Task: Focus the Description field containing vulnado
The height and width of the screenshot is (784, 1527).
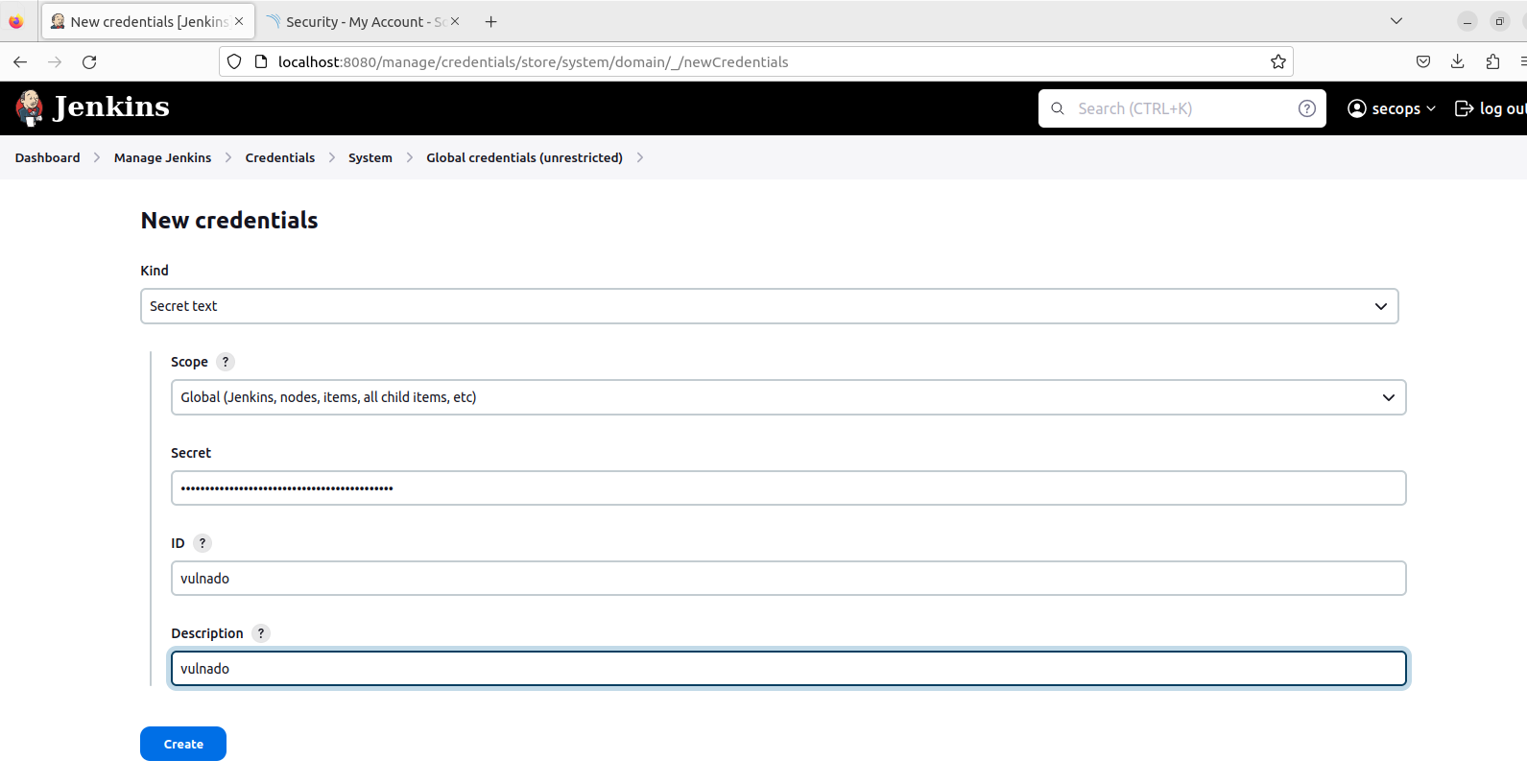Action: [x=789, y=669]
